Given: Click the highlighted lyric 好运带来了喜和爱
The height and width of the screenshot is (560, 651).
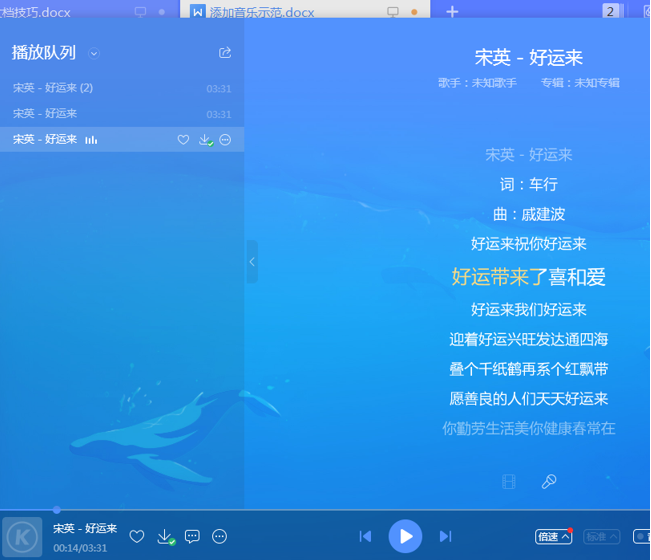Looking at the screenshot, I should click(x=529, y=277).
